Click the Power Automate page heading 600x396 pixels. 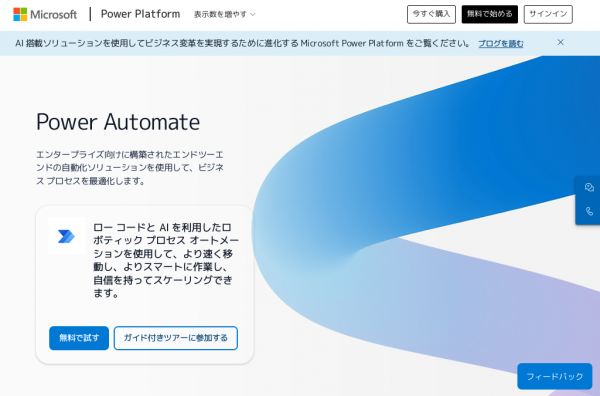(x=118, y=122)
